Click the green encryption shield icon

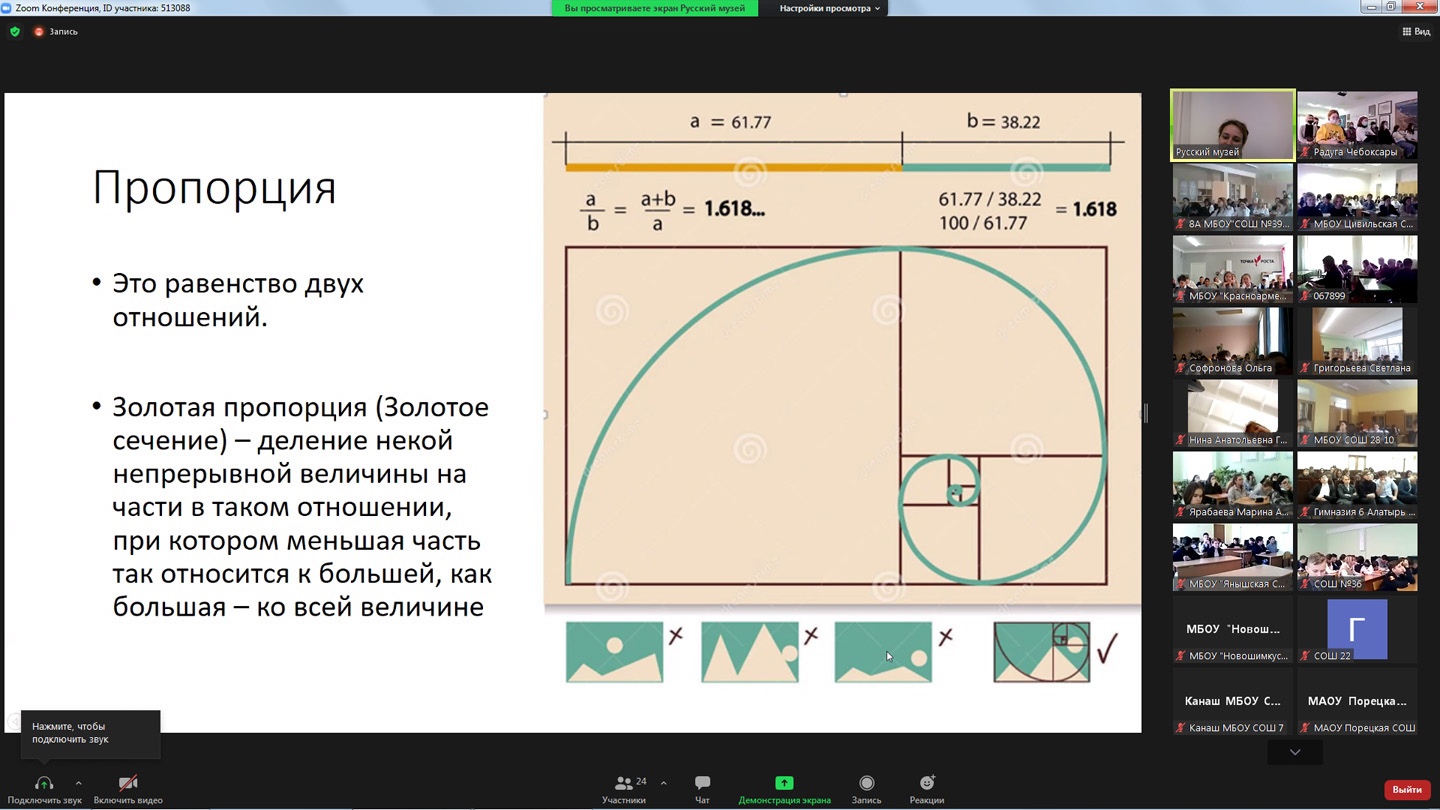[x=15, y=32]
